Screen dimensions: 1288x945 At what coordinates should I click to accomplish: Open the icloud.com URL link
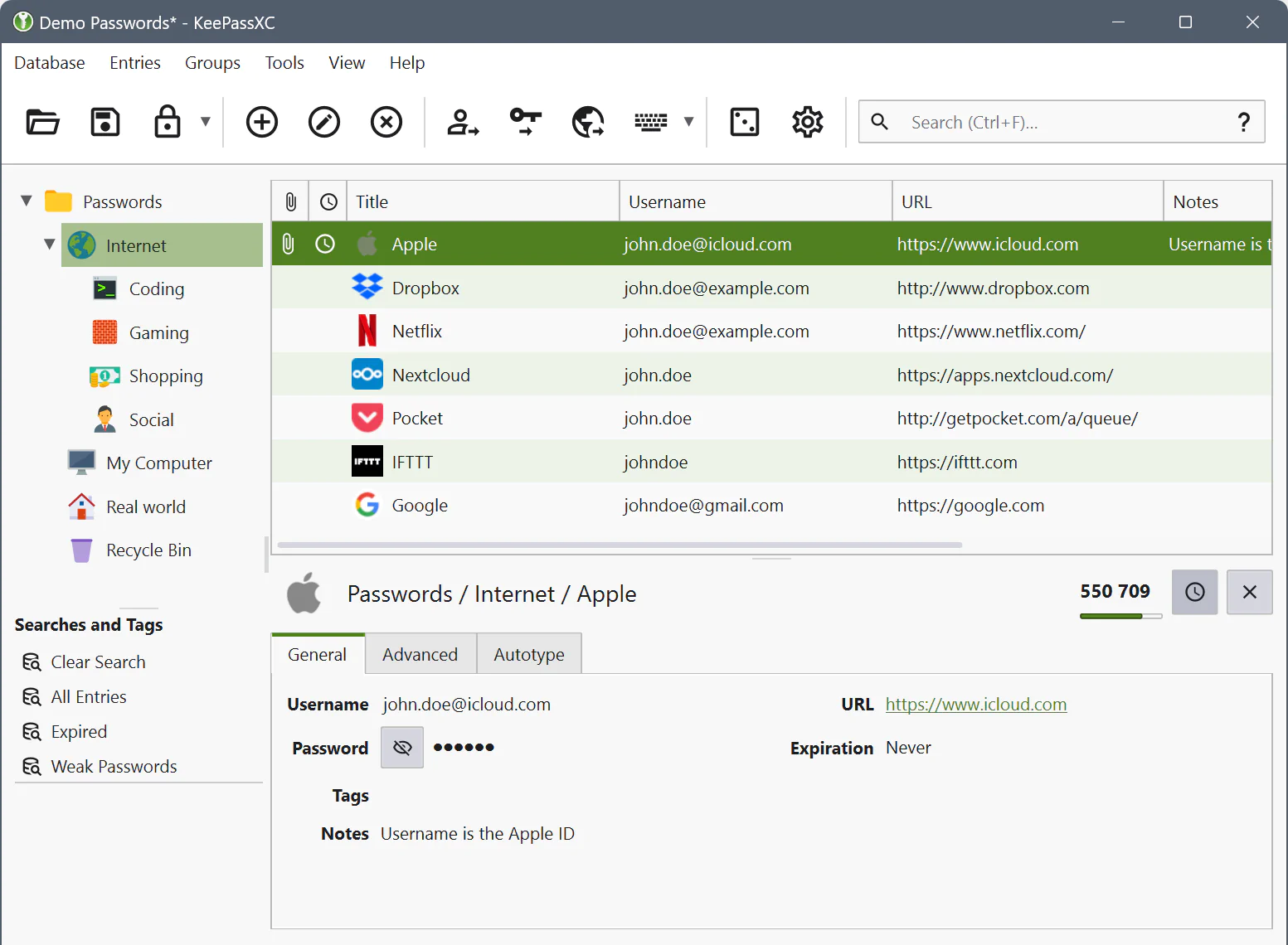click(975, 705)
